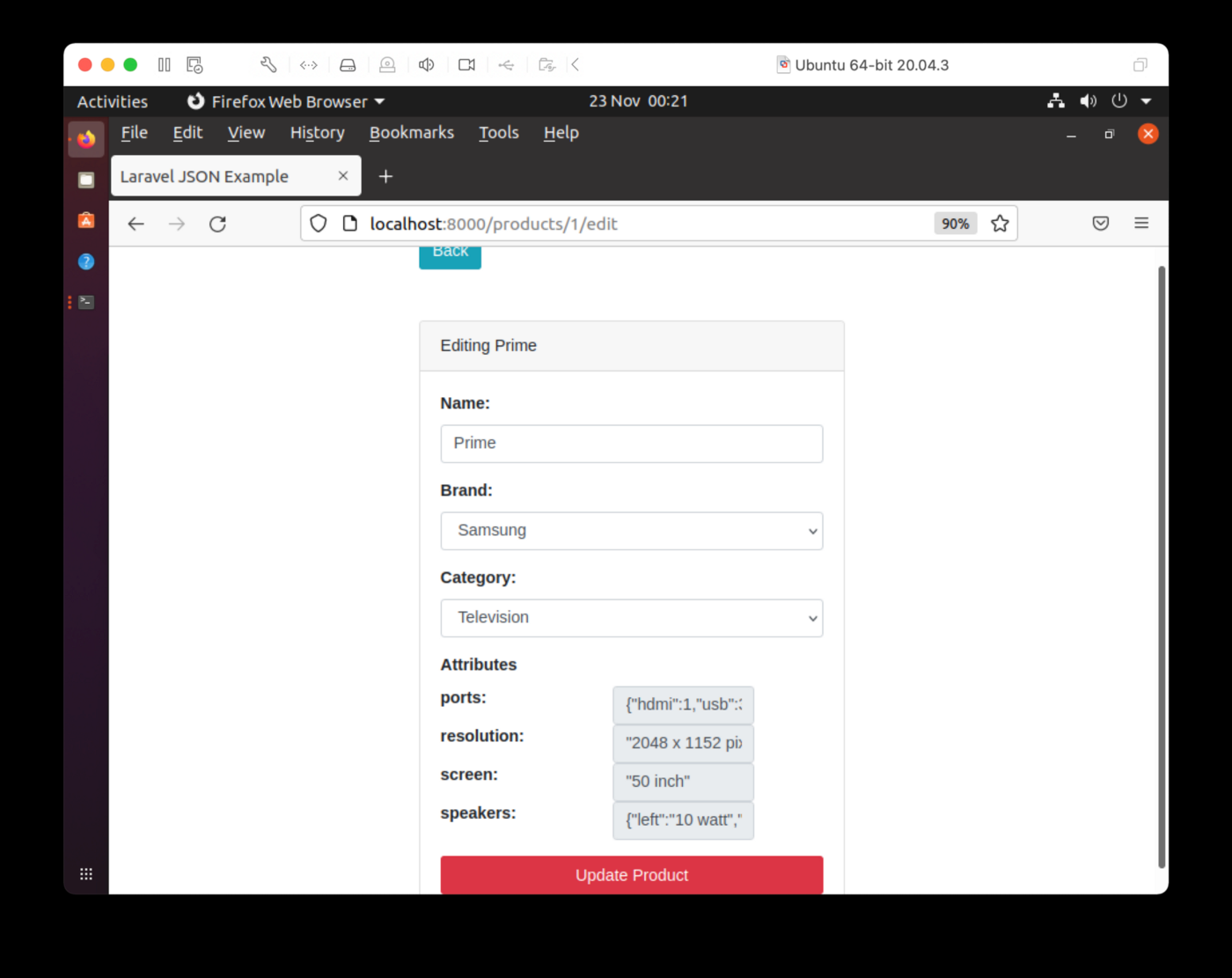Reload the current page
Image resolution: width=1232 pixels, height=978 pixels.
[217, 224]
